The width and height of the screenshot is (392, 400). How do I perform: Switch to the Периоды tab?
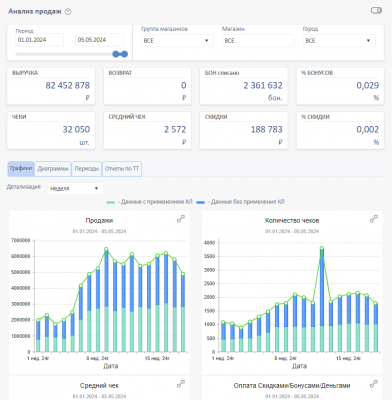tap(87, 169)
